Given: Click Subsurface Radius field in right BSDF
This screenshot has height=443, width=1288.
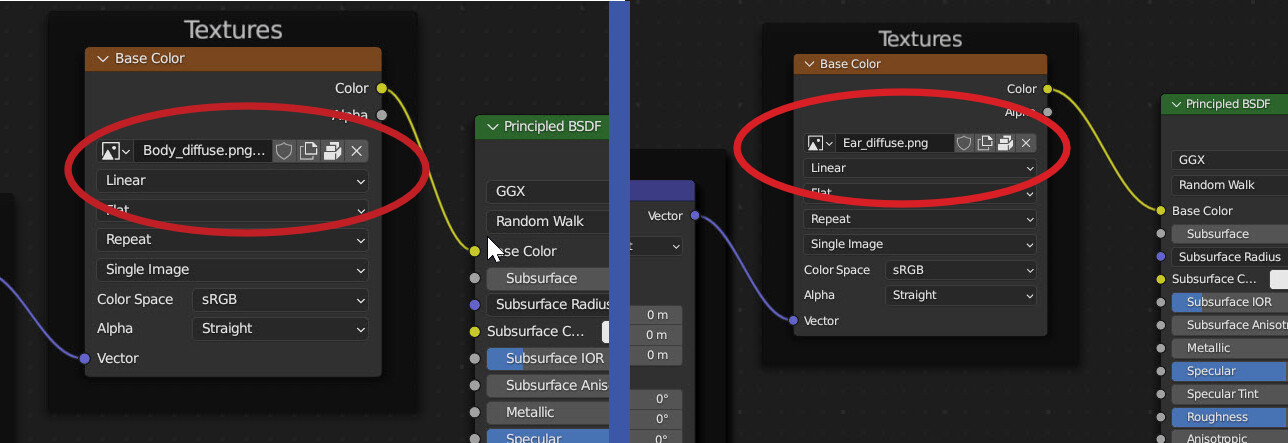Looking at the screenshot, I should tap(1230, 257).
